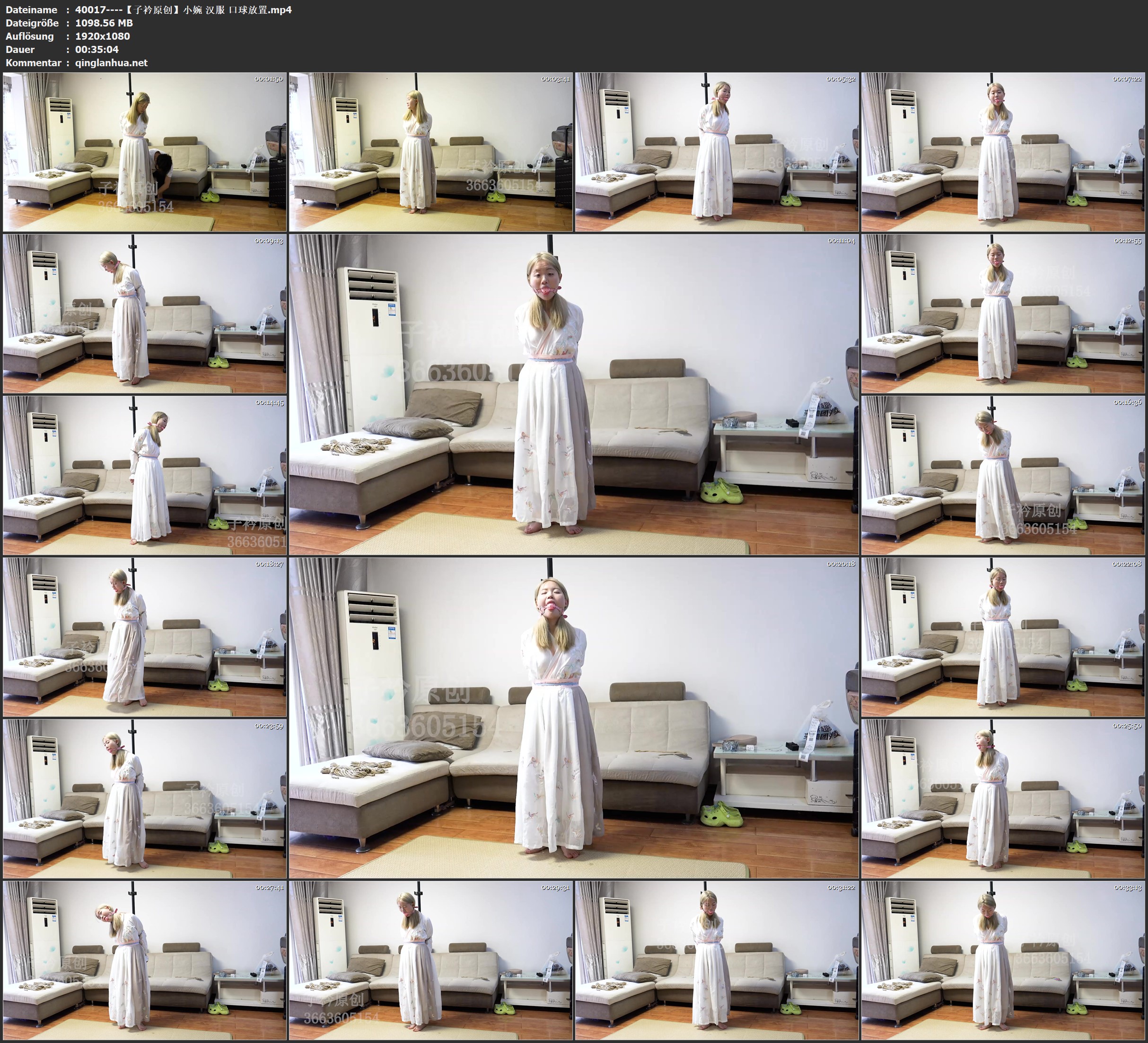Image resolution: width=1148 pixels, height=1043 pixels.
Task: Select the frame at 00:22:08
Action: click(1003, 637)
